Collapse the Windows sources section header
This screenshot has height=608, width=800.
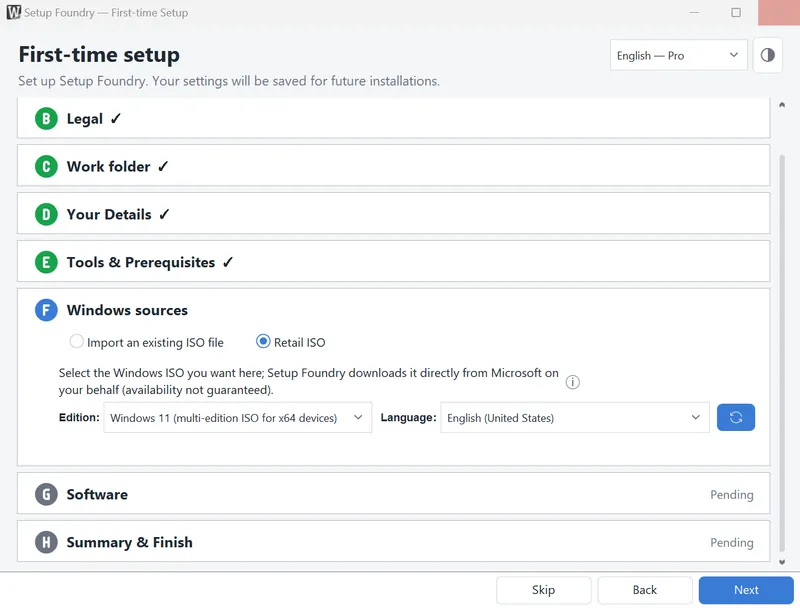coord(393,310)
